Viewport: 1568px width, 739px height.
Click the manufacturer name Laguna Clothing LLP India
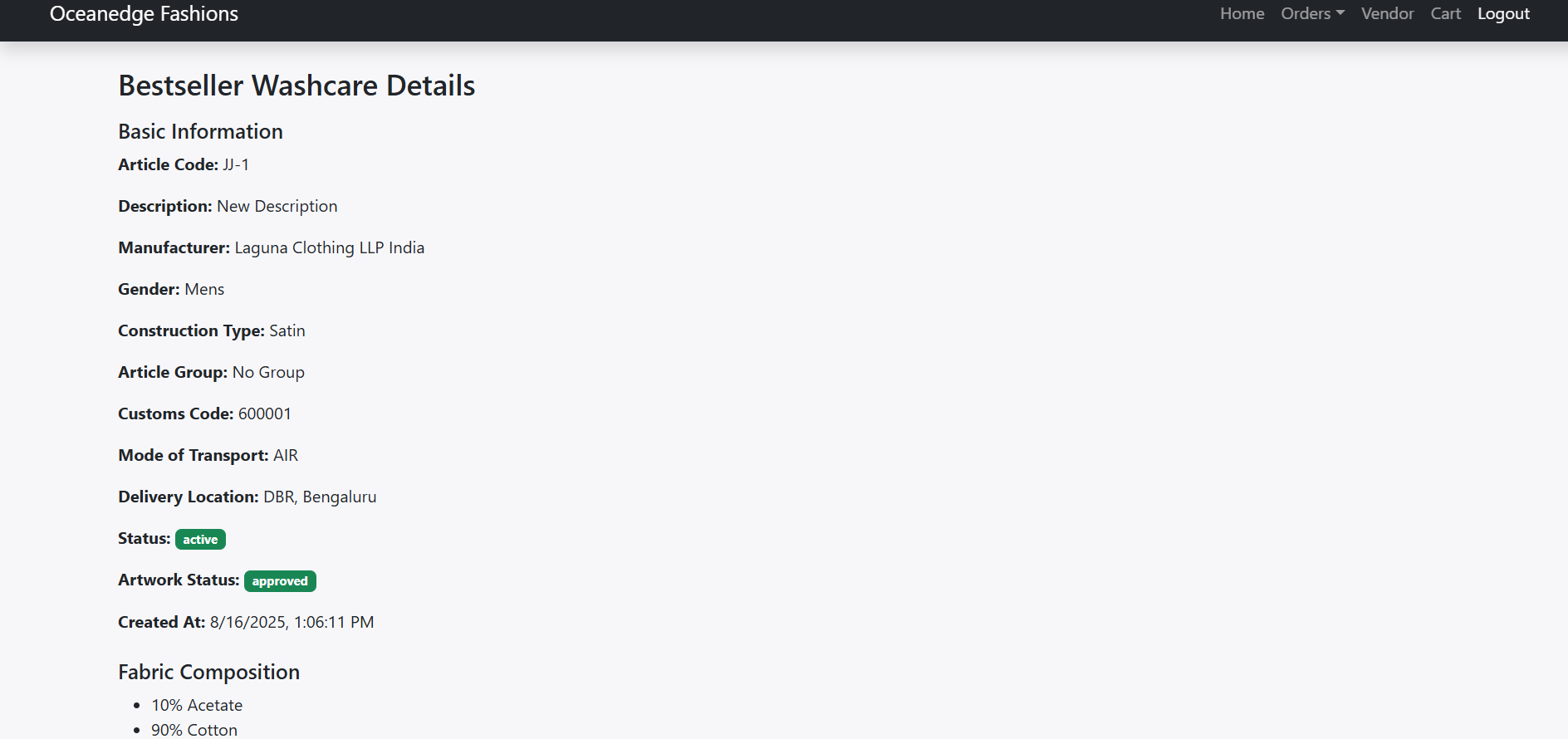[329, 248]
